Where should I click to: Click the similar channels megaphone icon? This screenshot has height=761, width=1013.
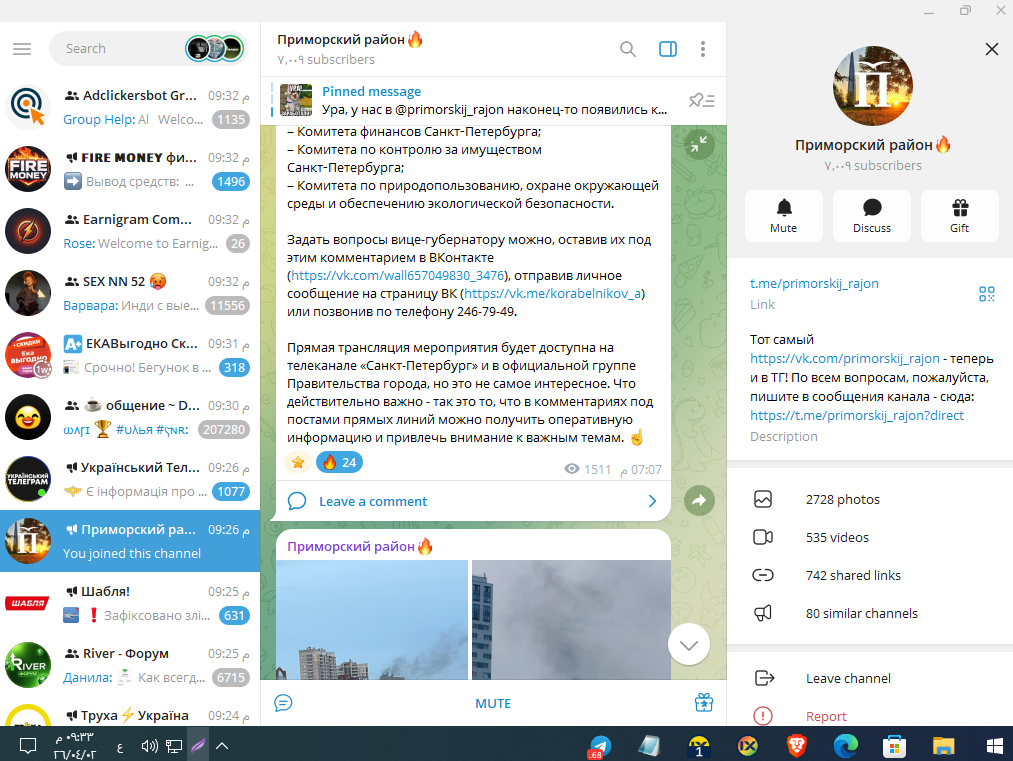[763, 613]
